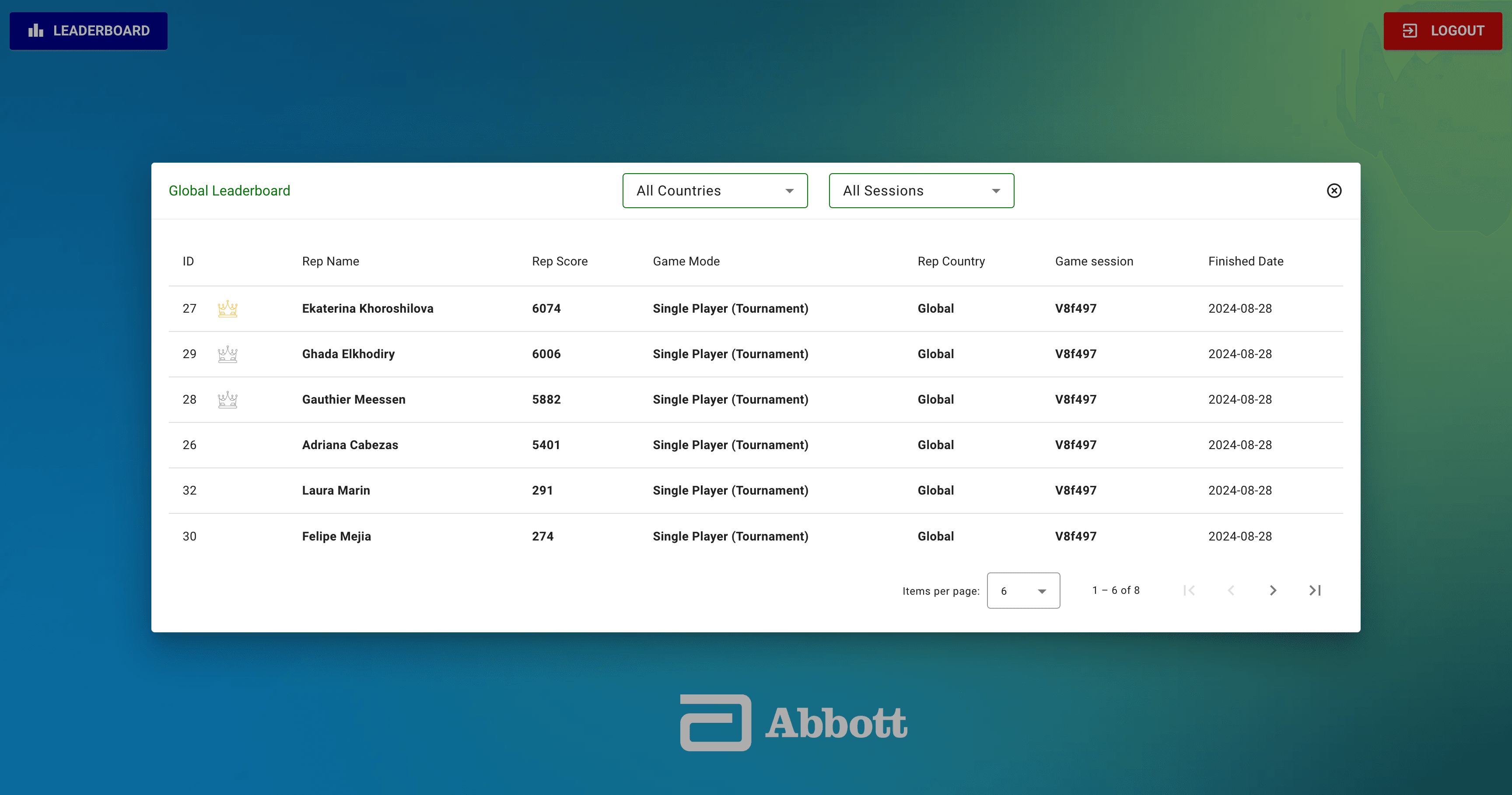Image resolution: width=1512 pixels, height=795 pixels.
Task: Click the Rep Score column header
Action: coord(560,262)
